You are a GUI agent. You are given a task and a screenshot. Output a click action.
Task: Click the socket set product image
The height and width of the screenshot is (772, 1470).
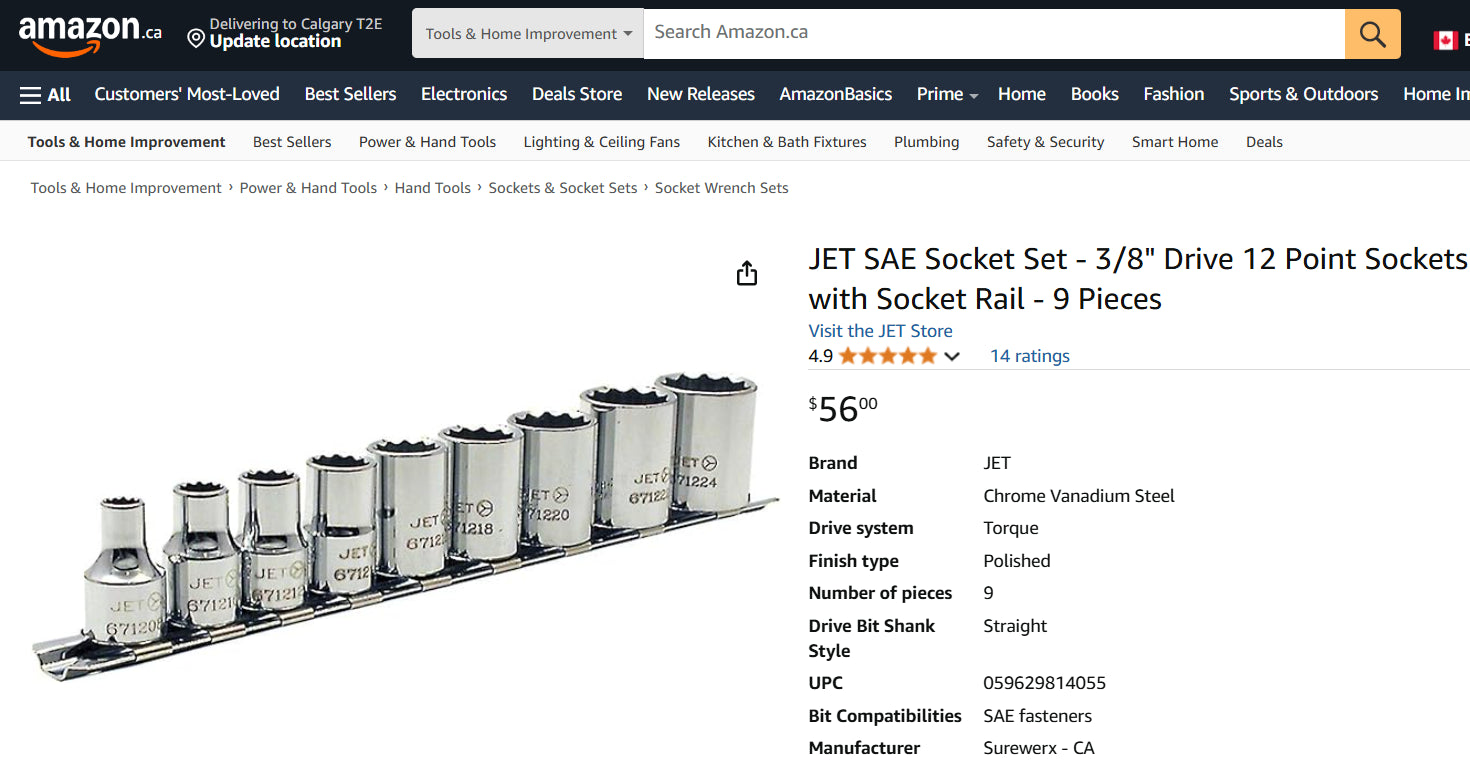pyautogui.click(x=404, y=525)
